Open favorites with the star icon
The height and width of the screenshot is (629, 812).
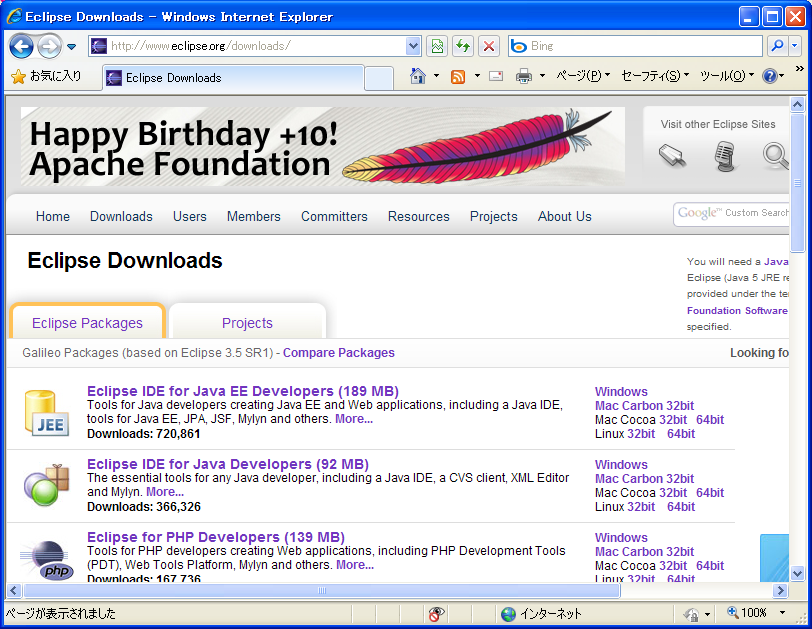click(18, 77)
